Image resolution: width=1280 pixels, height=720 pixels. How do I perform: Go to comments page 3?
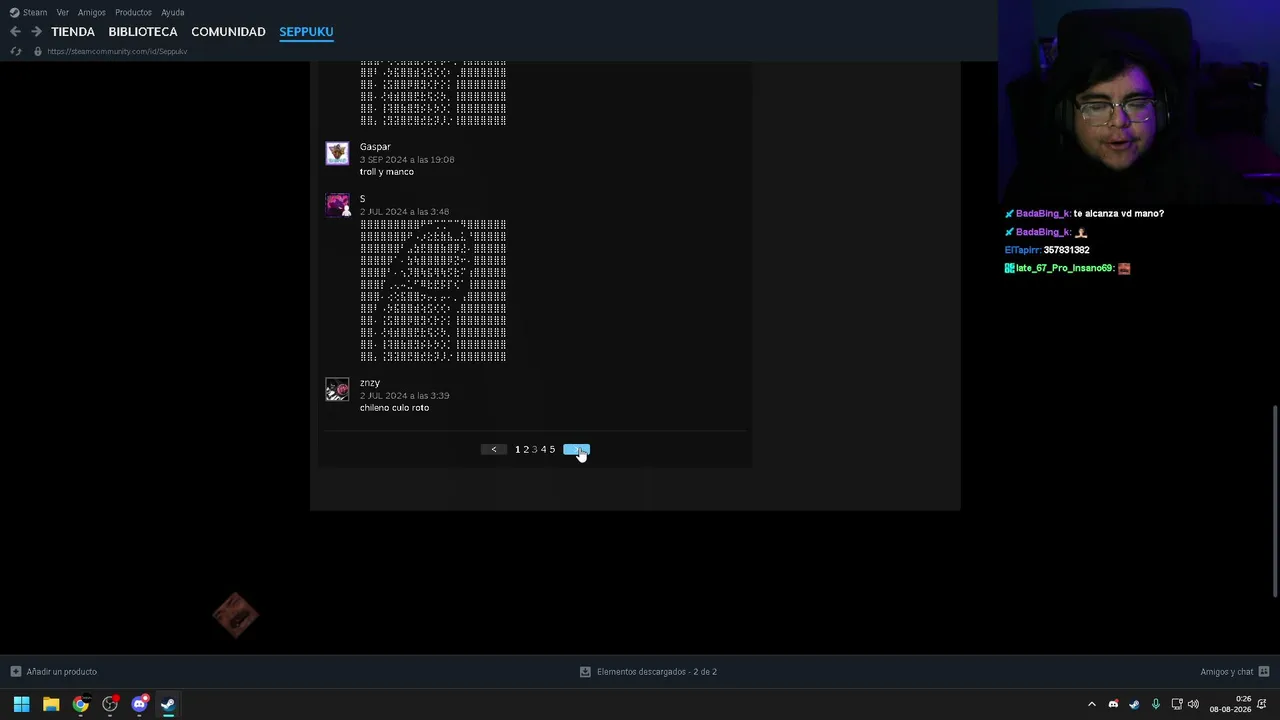pyautogui.click(x=535, y=450)
